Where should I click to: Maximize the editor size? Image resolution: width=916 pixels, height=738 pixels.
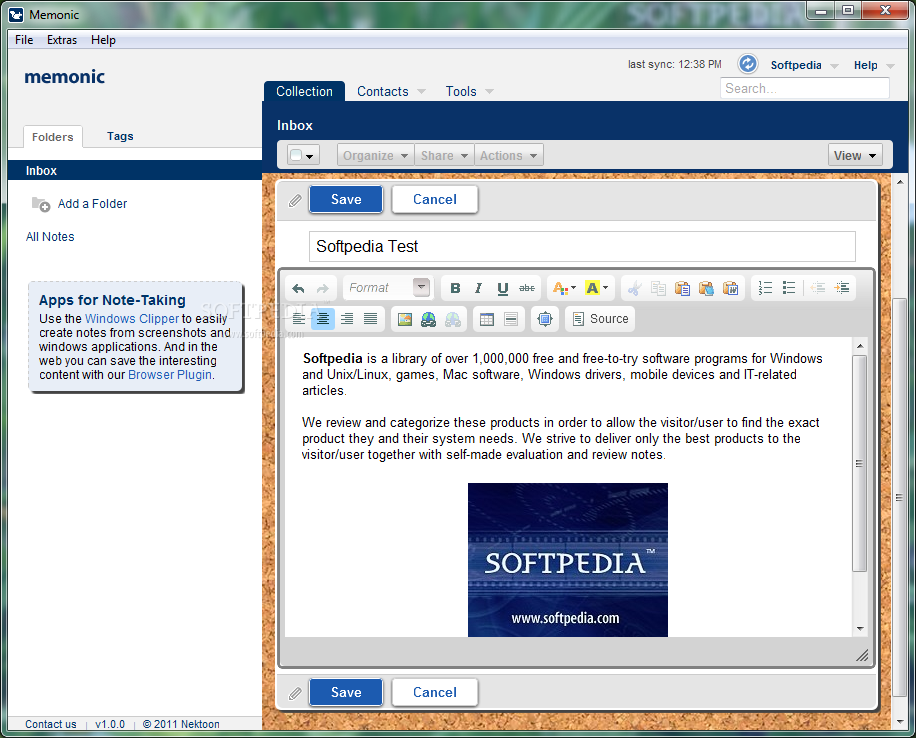click(545, 319)
